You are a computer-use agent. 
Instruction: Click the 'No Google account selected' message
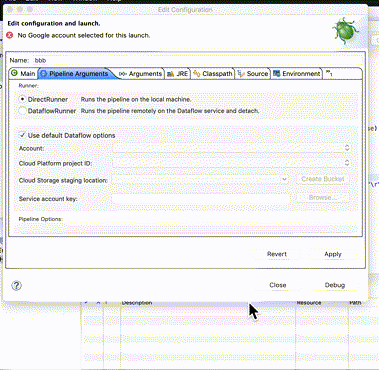84,35
